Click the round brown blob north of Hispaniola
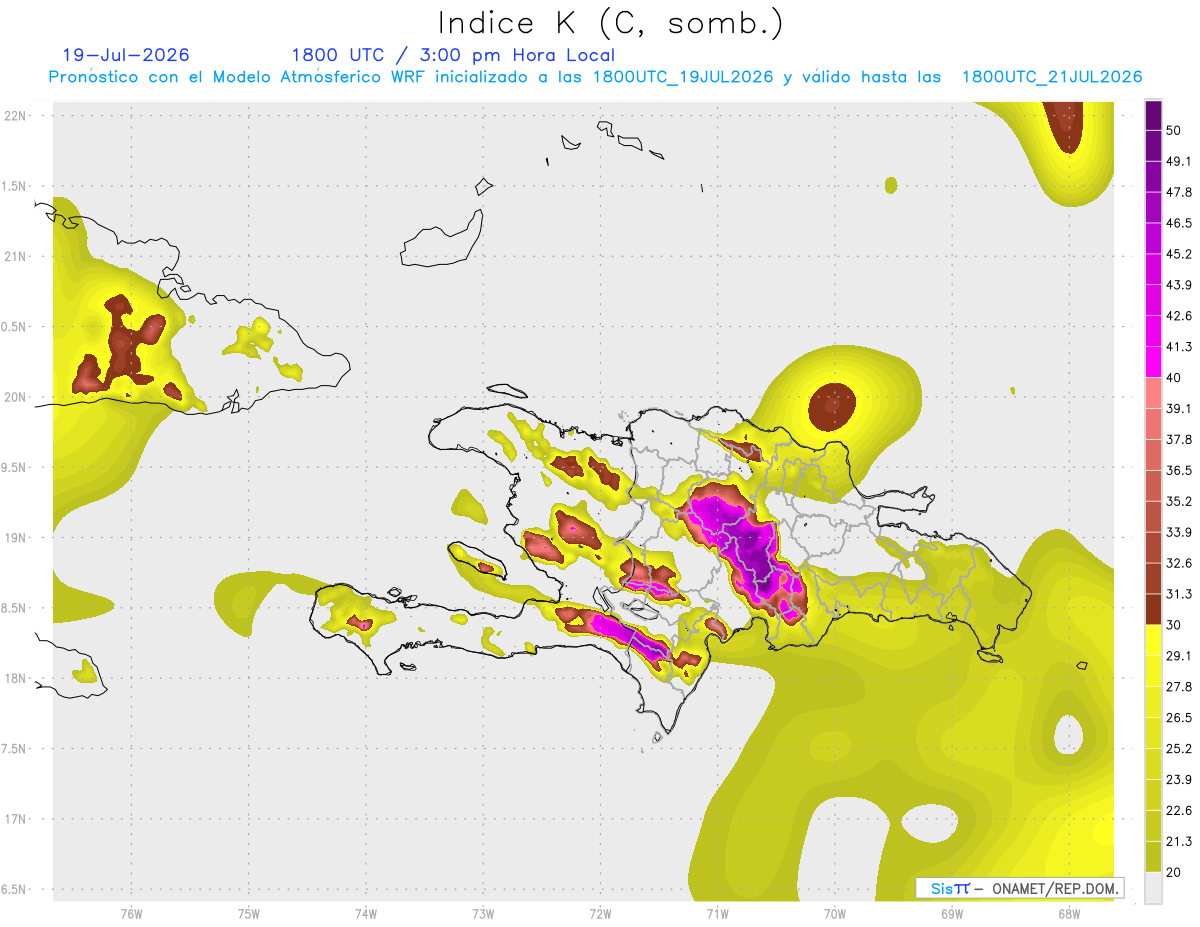This screenshot has width=1200, height=927. [831, 407]
